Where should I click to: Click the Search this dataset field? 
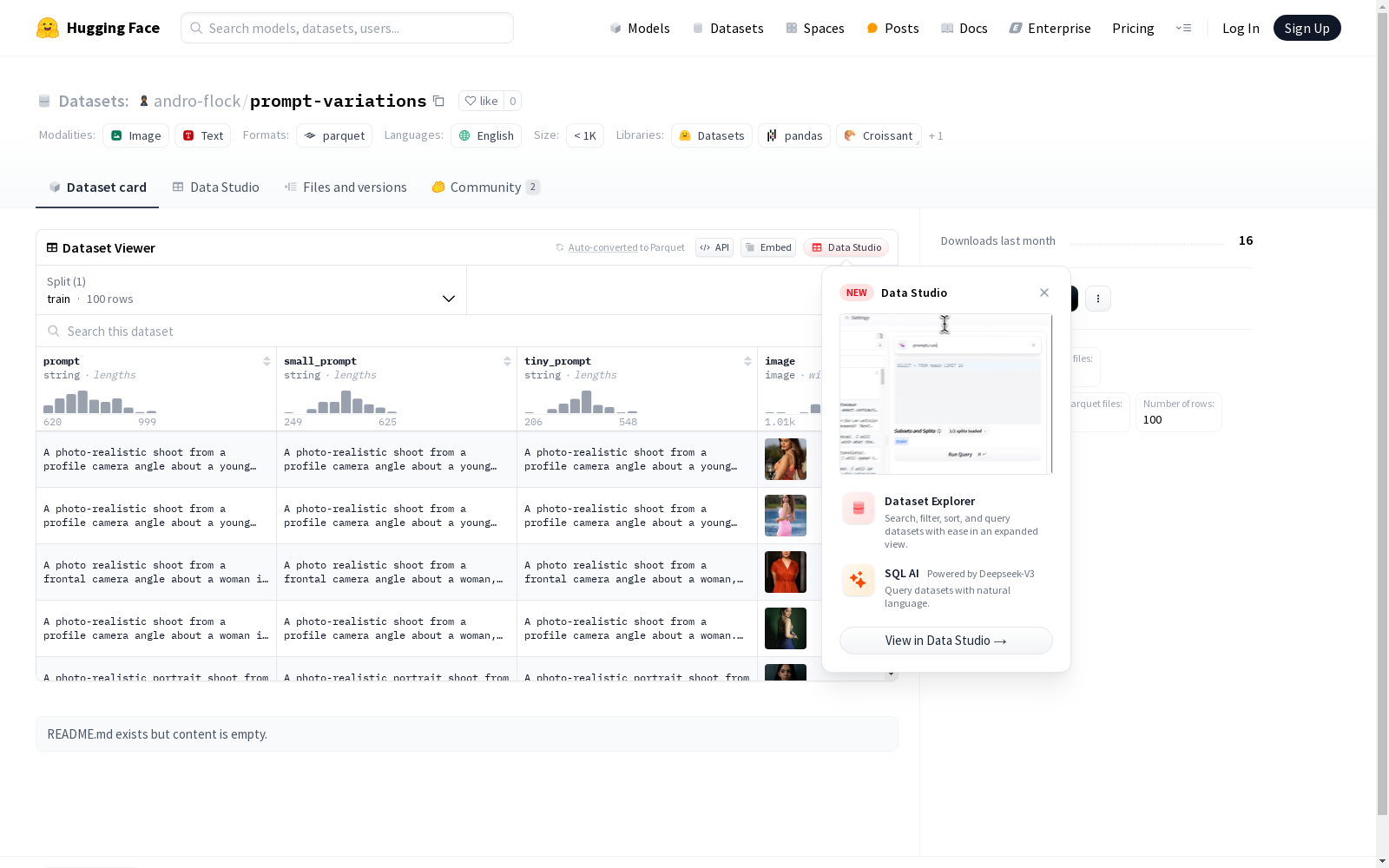point(430,332)
